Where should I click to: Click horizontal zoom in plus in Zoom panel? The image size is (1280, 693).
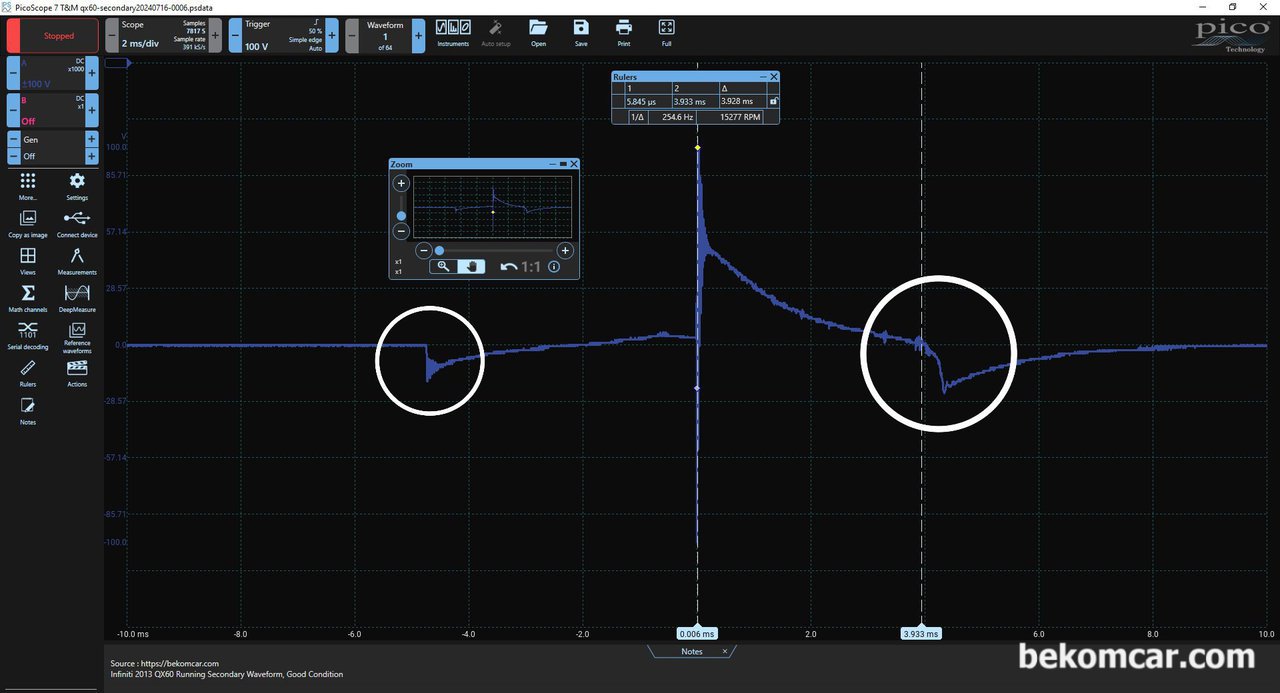click(x=565, y=250)
